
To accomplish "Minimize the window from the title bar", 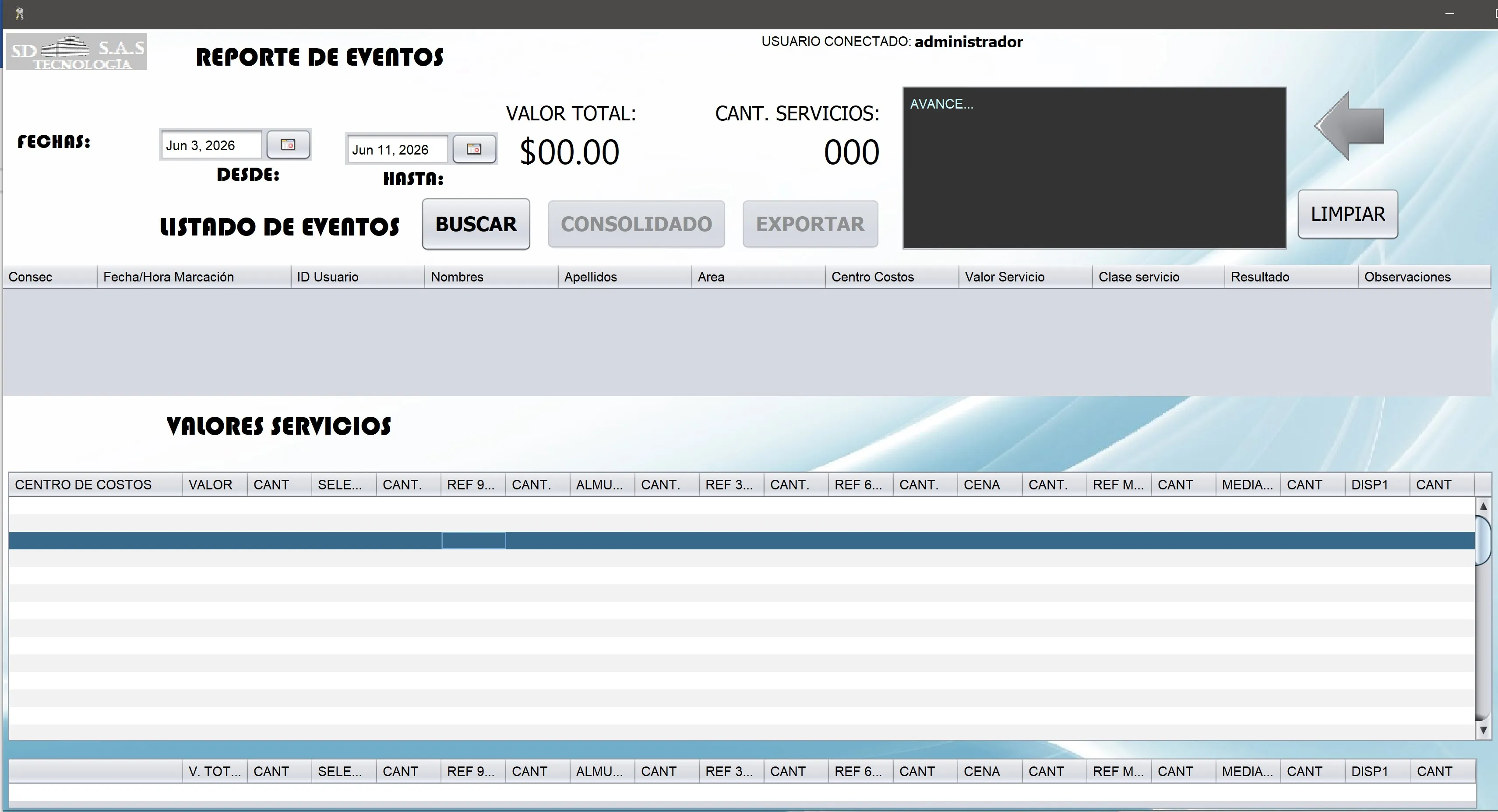I will tap(1449, 14).
